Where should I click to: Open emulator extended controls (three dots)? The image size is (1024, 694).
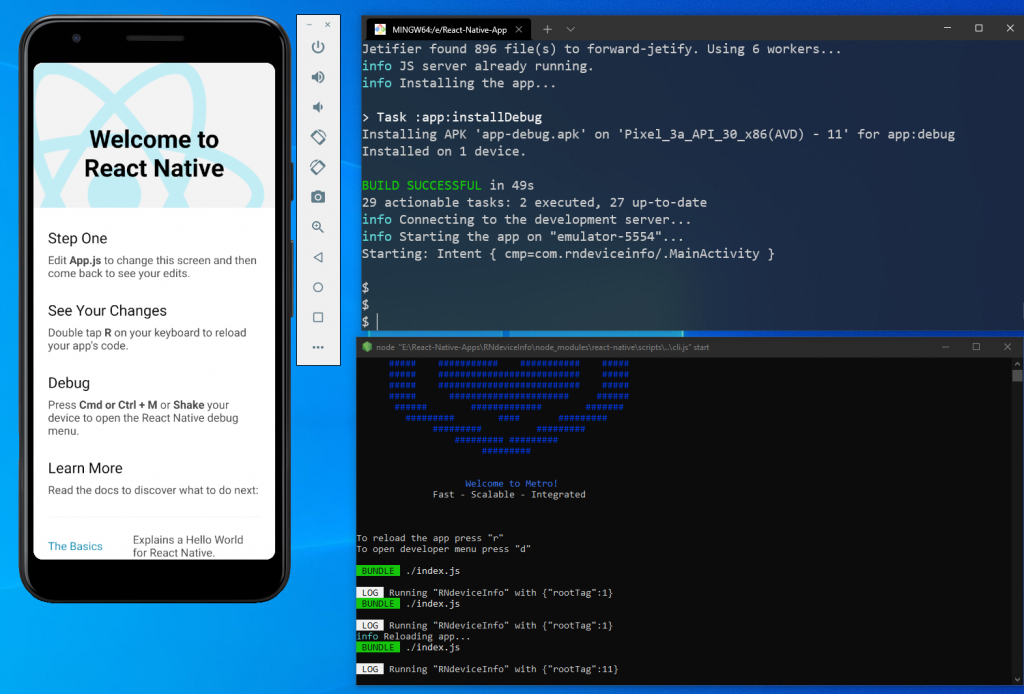coord(318,347)
